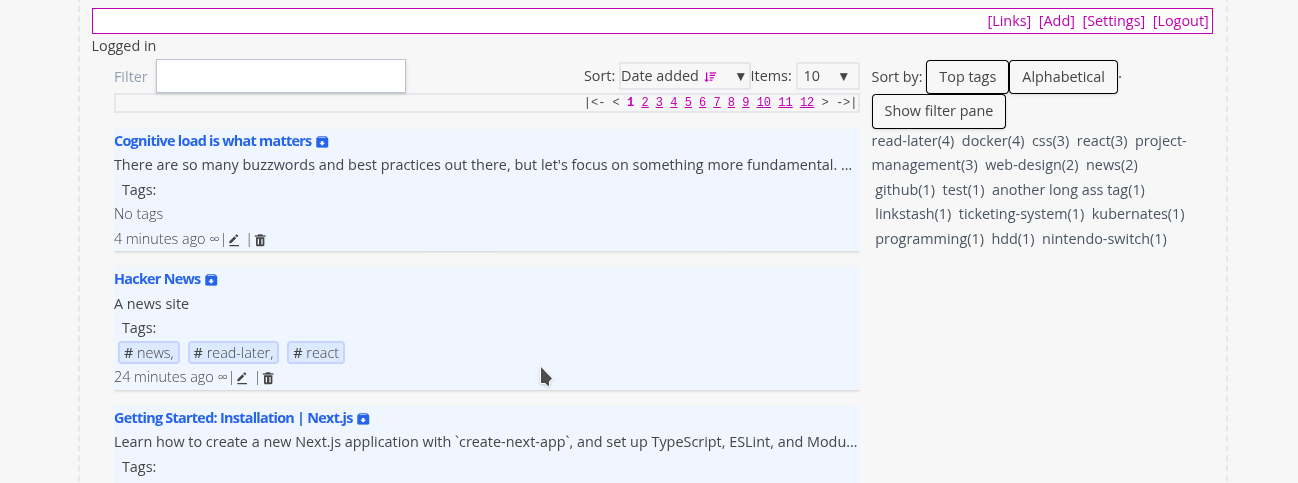Open the Hacker News bookmark link
Viewport: 1298px width, 483px height.
pos(157,279)
